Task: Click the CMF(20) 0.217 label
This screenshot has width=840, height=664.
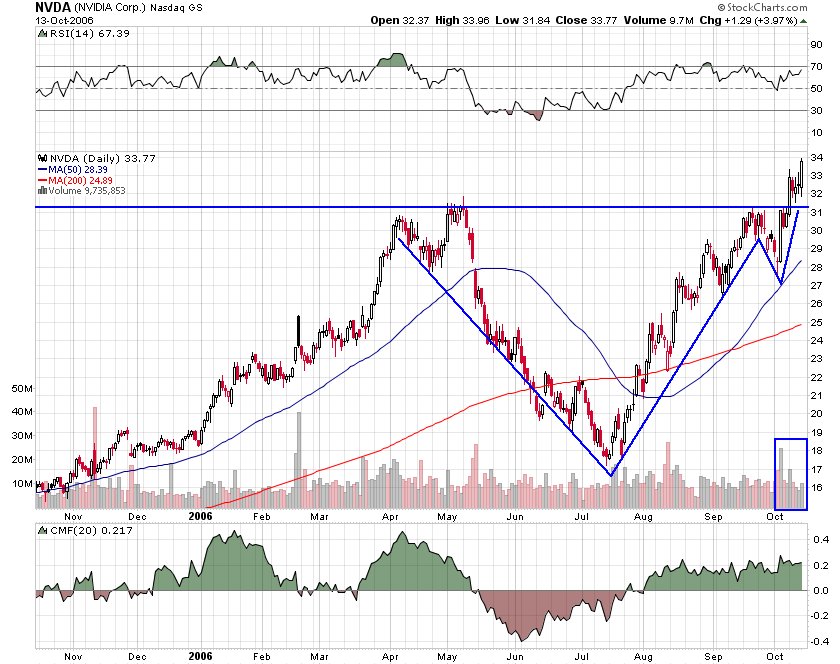Action: [x=91, y=531]
